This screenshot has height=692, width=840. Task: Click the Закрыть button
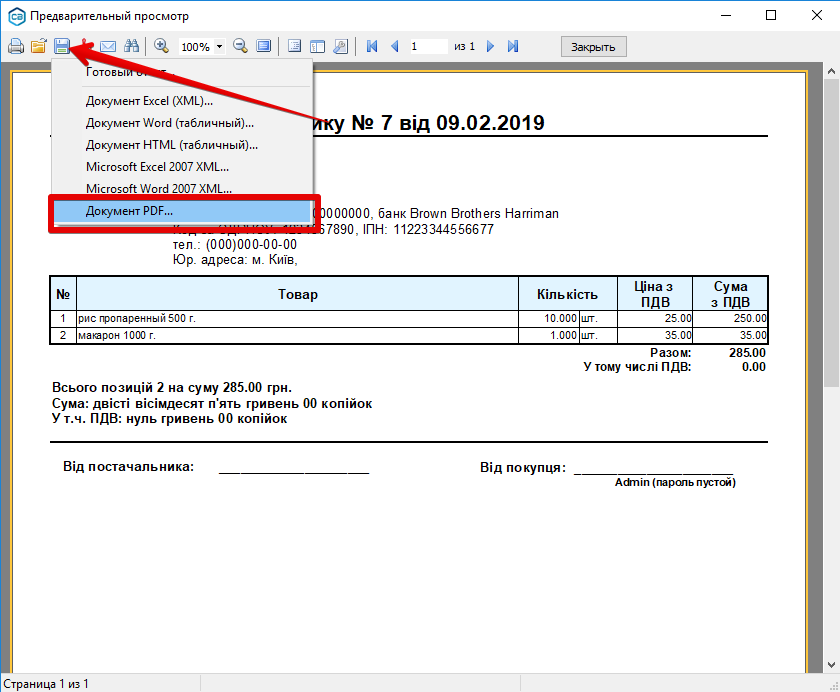pyautogui.click(x=594, y=47)
